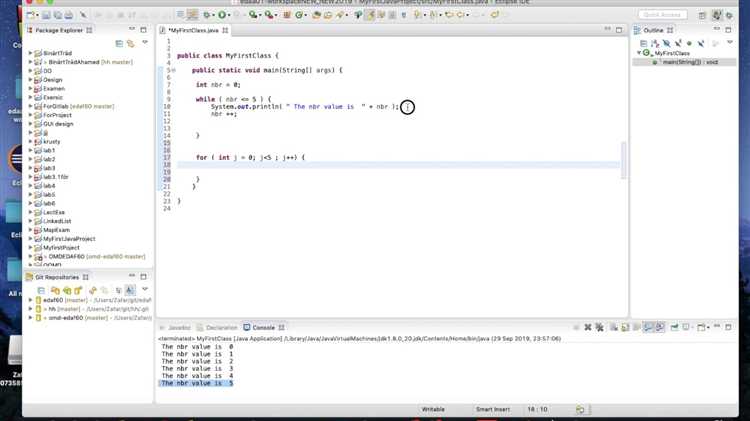Expand the MyFirstJavaProject tree node
Image resolution: width=750 pixels, height=421 pixels.
pyautogui.click(x=31, y=239)
